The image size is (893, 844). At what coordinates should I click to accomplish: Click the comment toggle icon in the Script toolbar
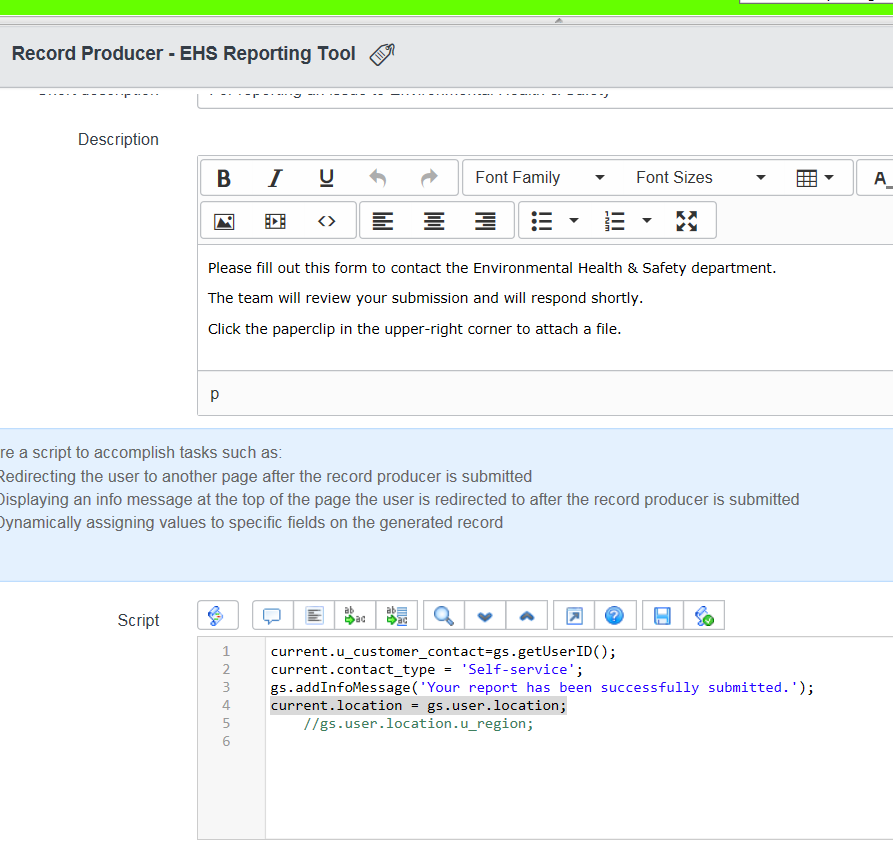click(x=271, y=615)
